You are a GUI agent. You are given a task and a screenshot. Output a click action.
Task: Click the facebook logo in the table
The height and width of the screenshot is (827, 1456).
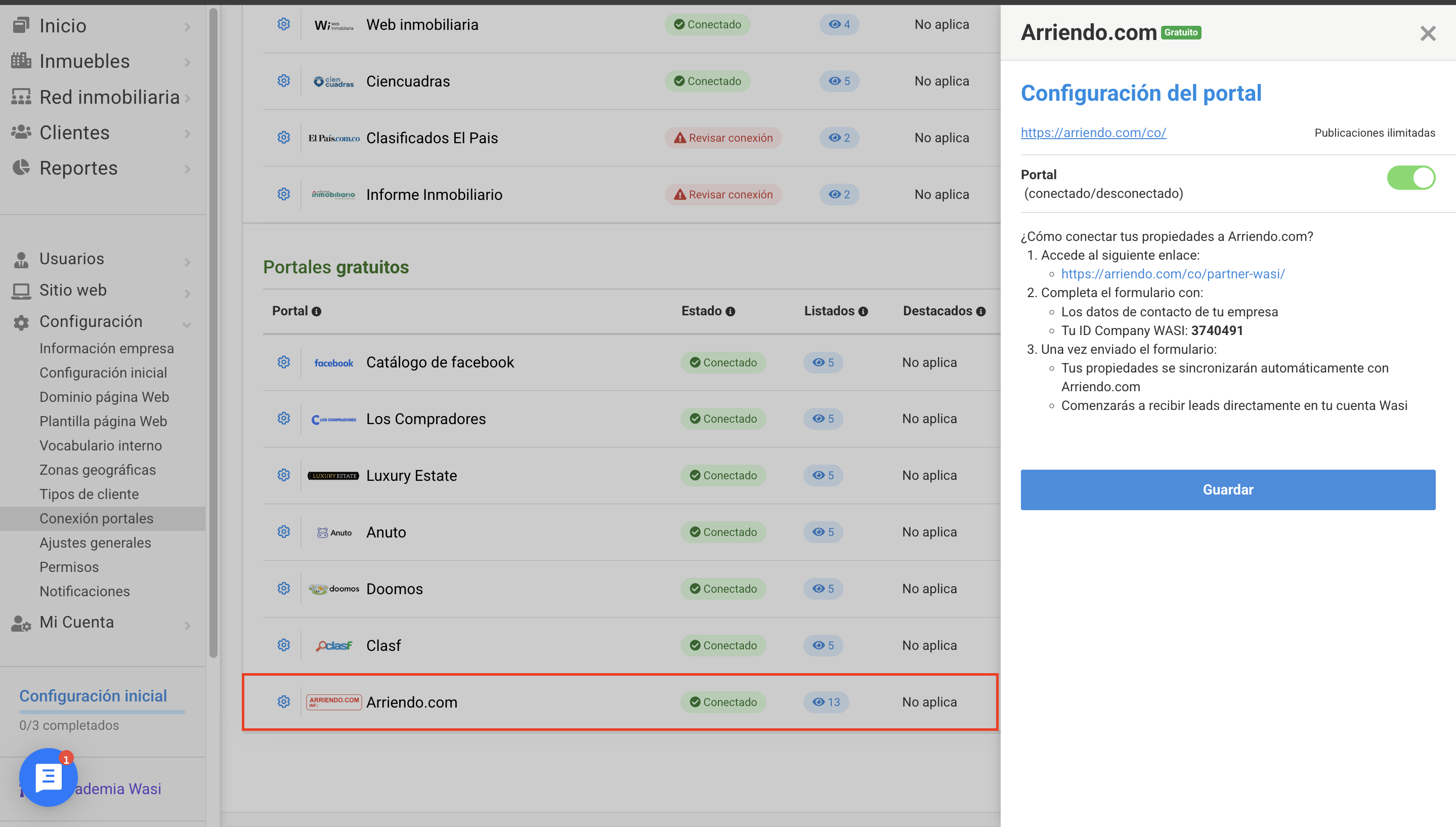pos(334,362)
